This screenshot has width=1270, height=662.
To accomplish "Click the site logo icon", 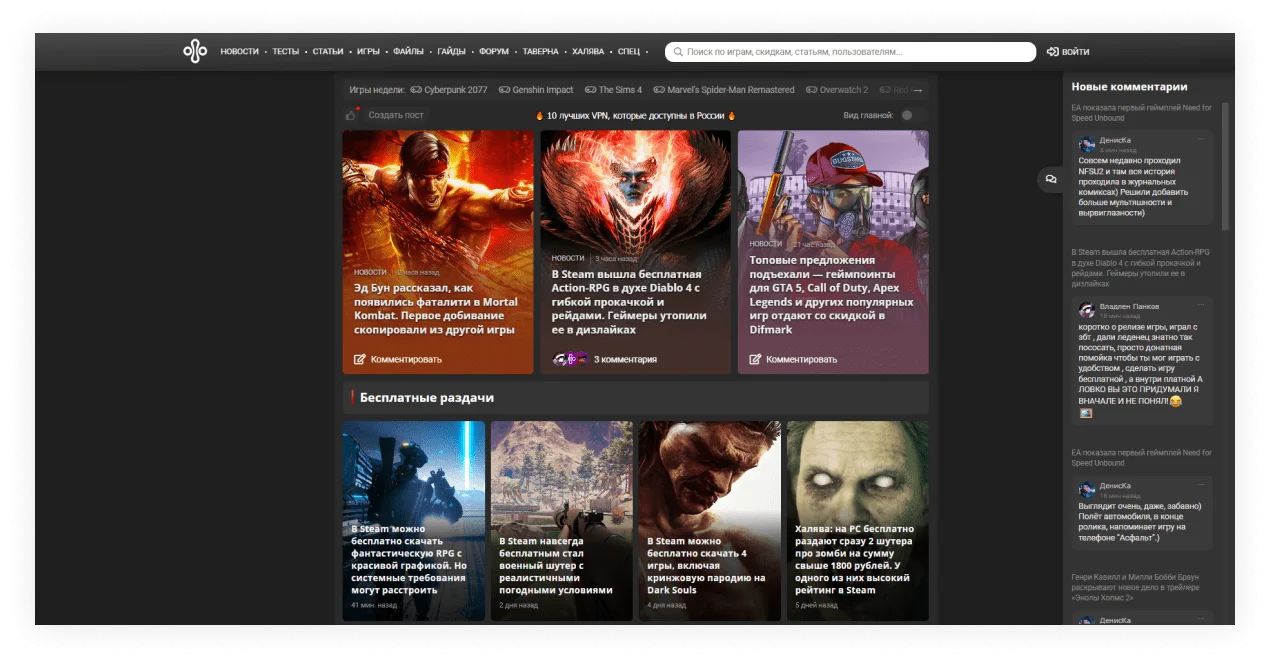I will 195,51.
